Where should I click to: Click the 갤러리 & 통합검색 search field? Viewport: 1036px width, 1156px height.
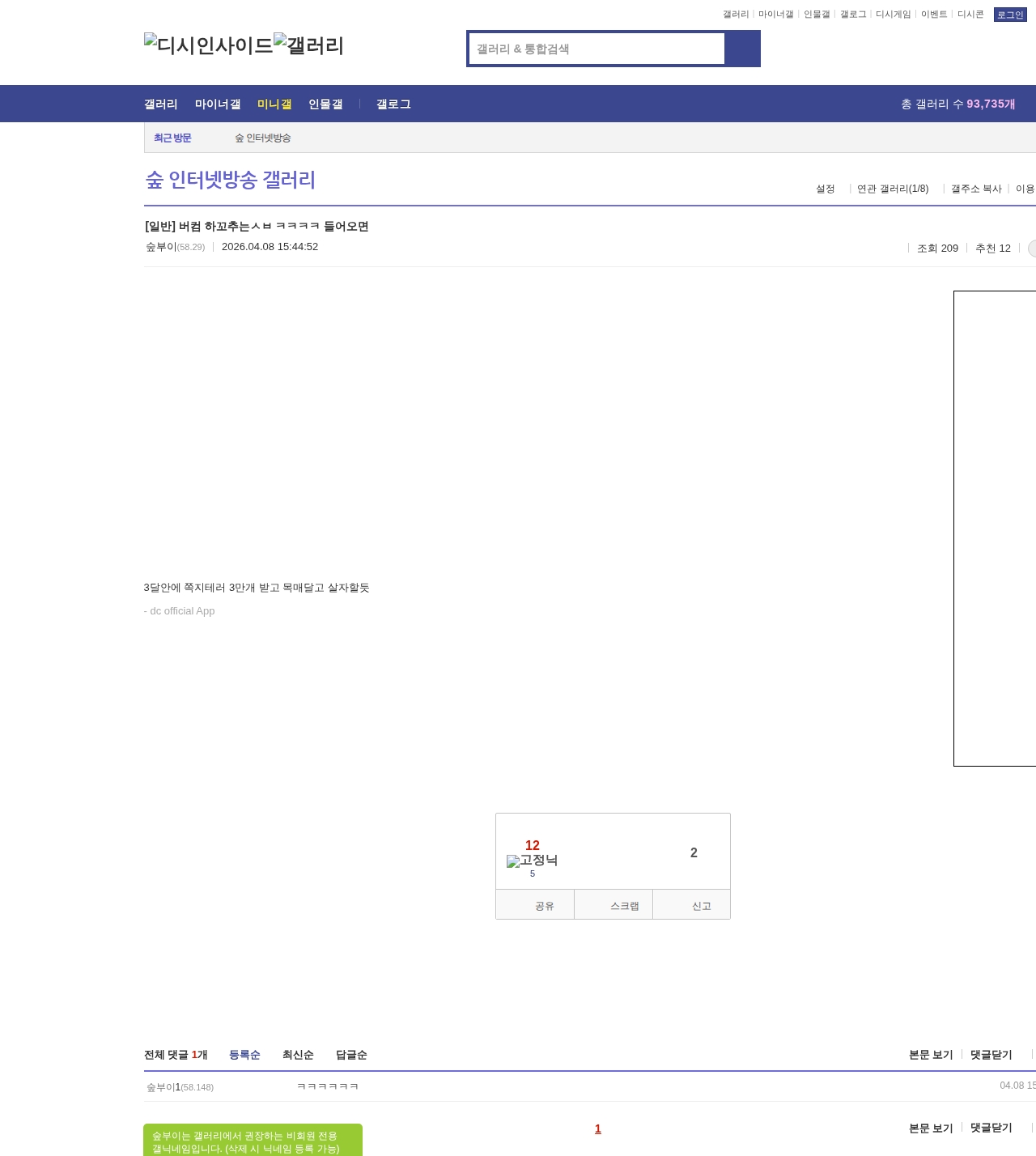coord(597,49)
